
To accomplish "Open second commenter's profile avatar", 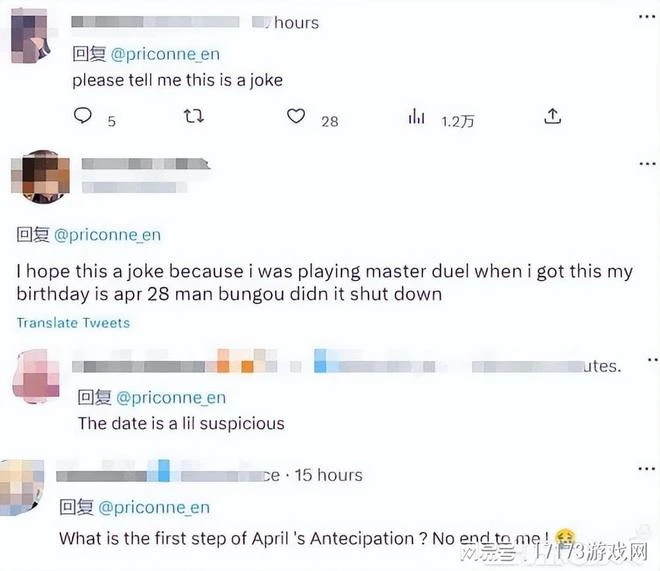I will pos(40,177).
